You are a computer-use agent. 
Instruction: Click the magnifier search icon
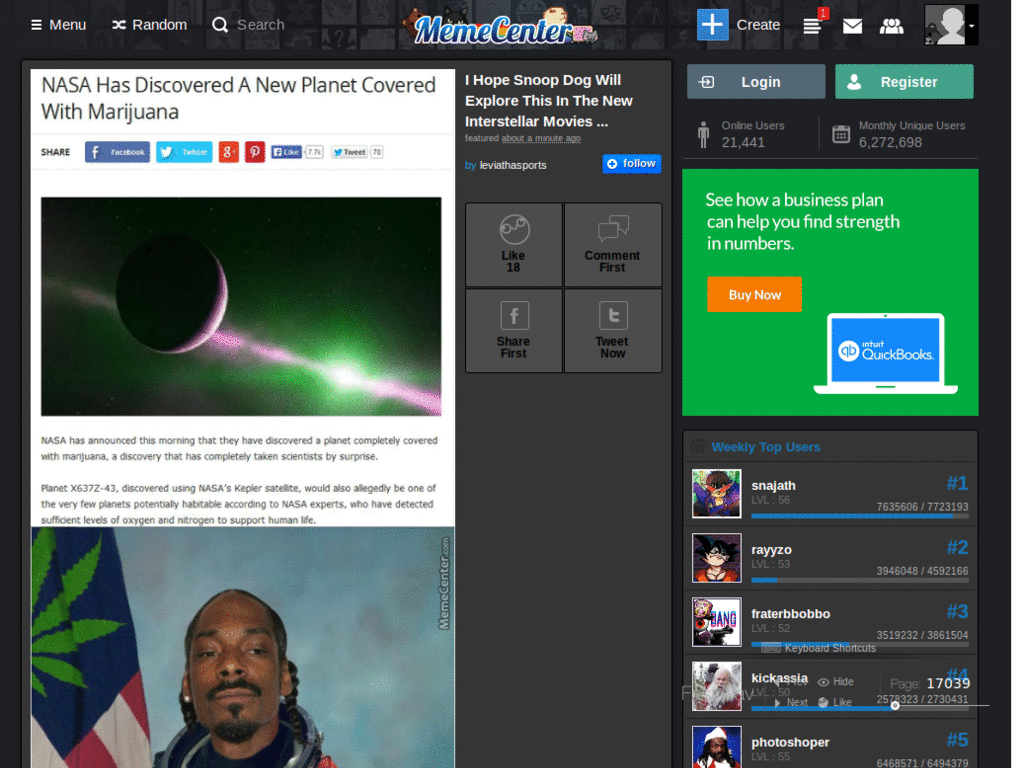(x=220, y=25)
